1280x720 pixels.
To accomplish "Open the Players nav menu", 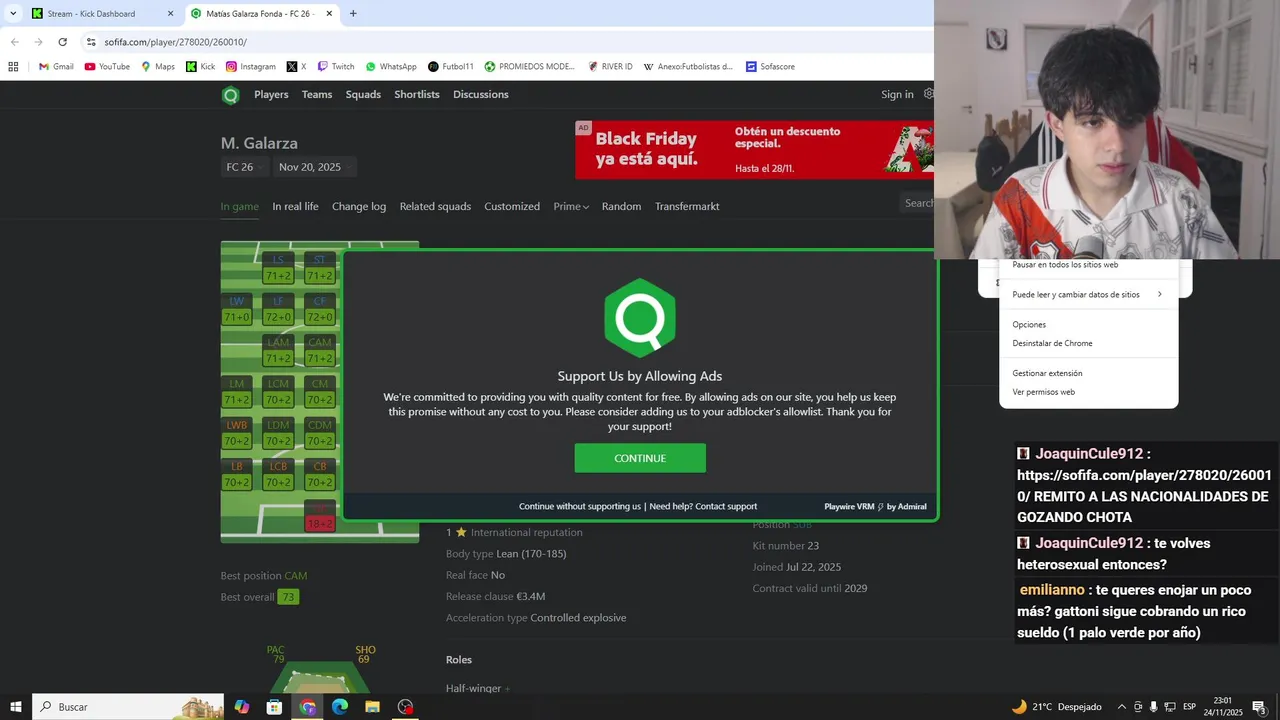I will 271,94.
